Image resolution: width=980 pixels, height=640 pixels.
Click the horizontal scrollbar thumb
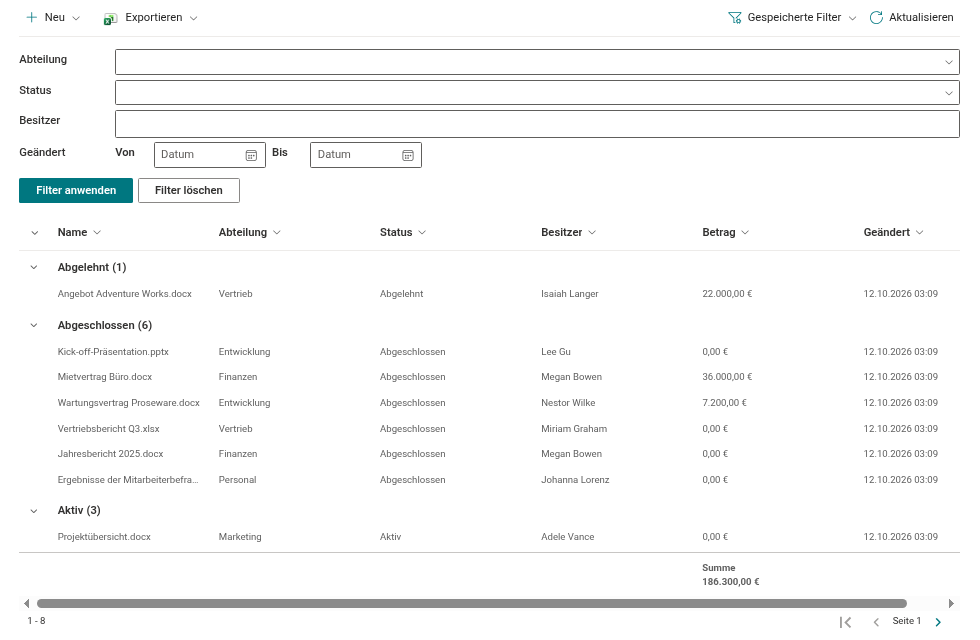click(472, 604)
